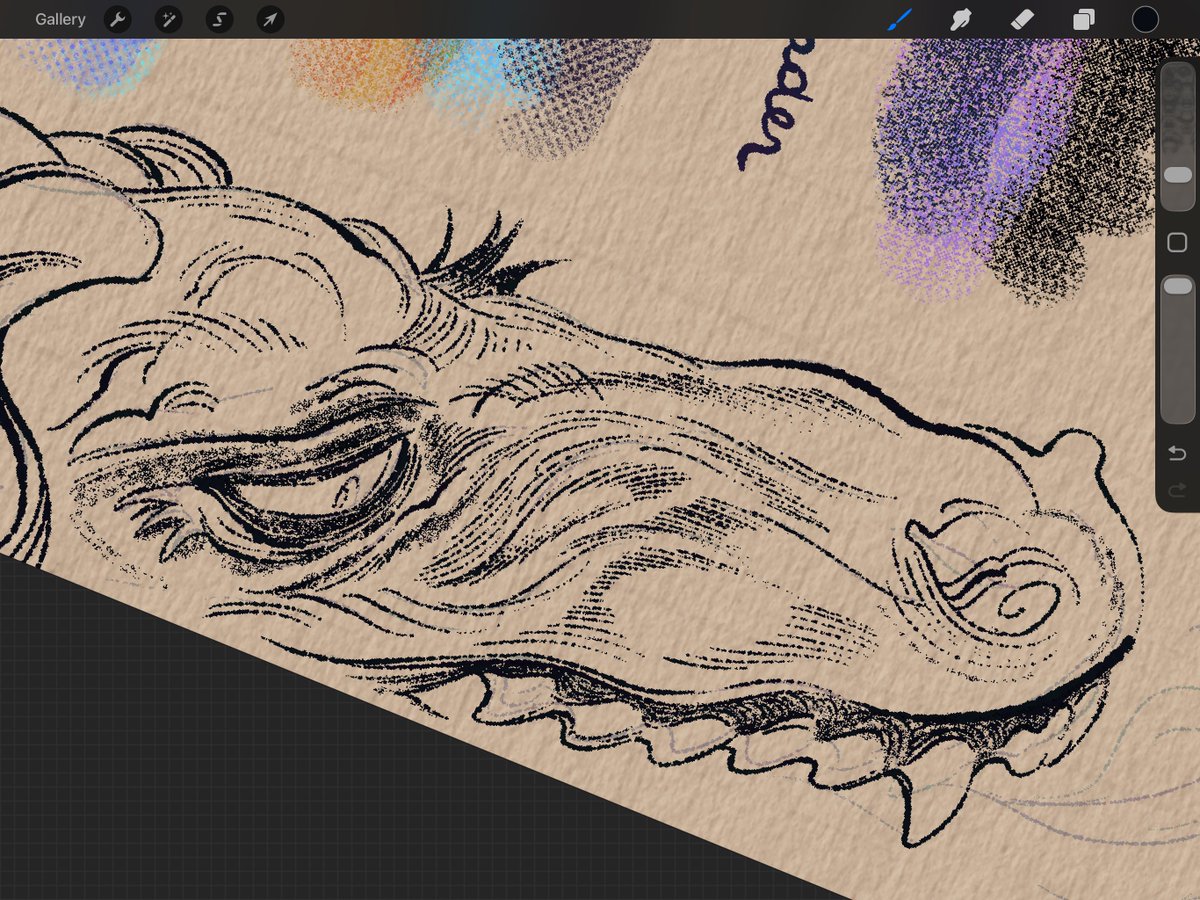Open the Adjustments magic wand menu
Screen dimensions: 1200x900
click(x=168, y=19)
